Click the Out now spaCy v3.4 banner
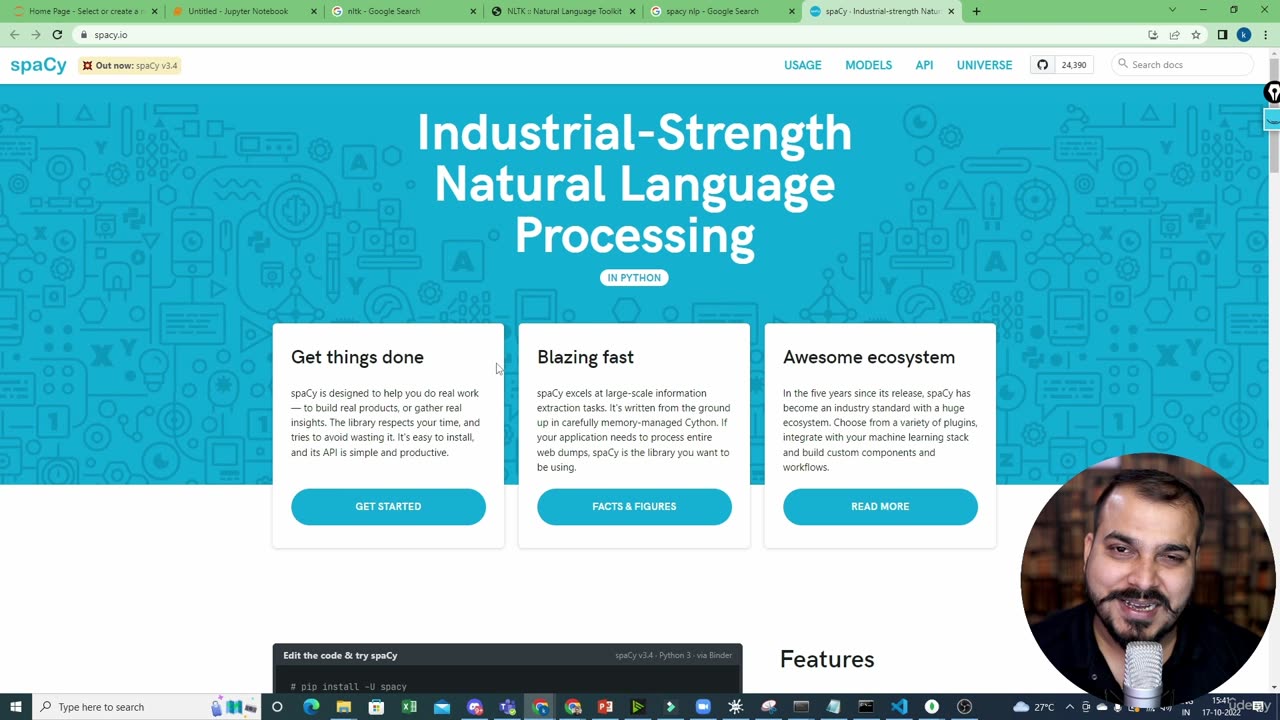The width and height of the screenshot is (1280, 720). 130,65
